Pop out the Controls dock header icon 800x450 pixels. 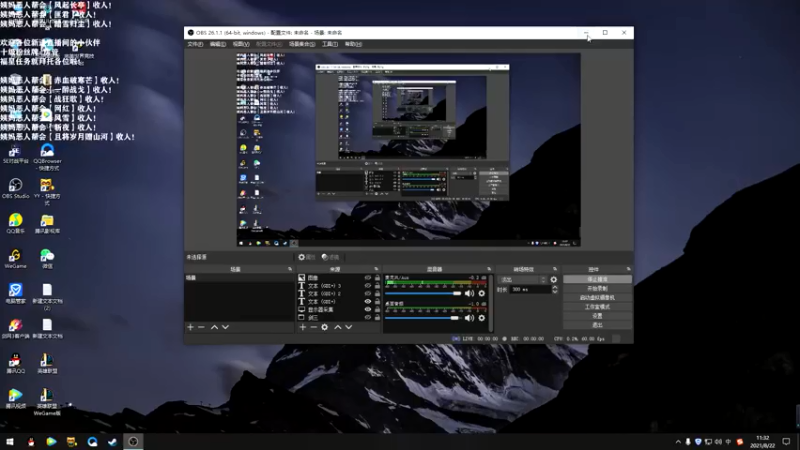pos(629,269)
